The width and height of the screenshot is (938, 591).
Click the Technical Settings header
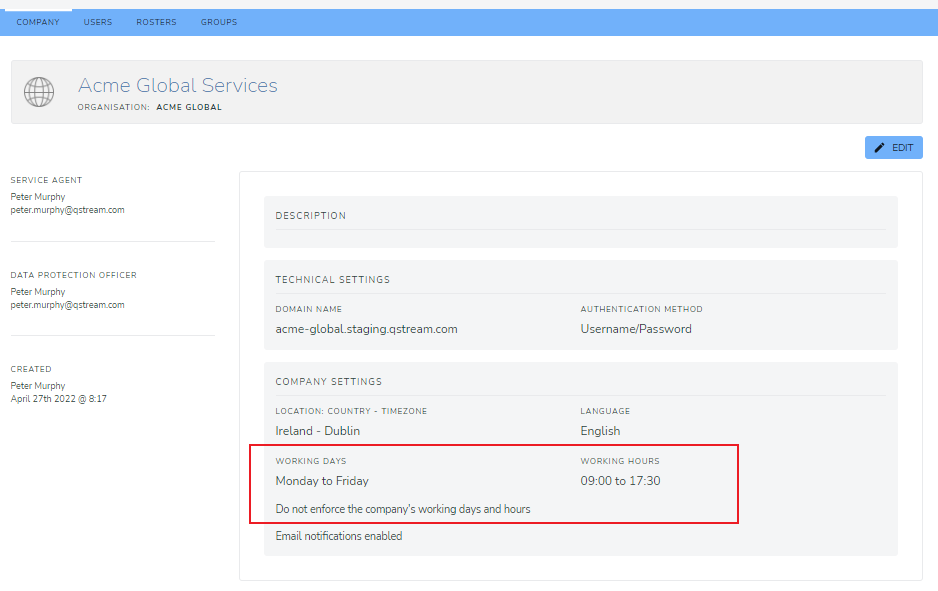pos(333,279)
